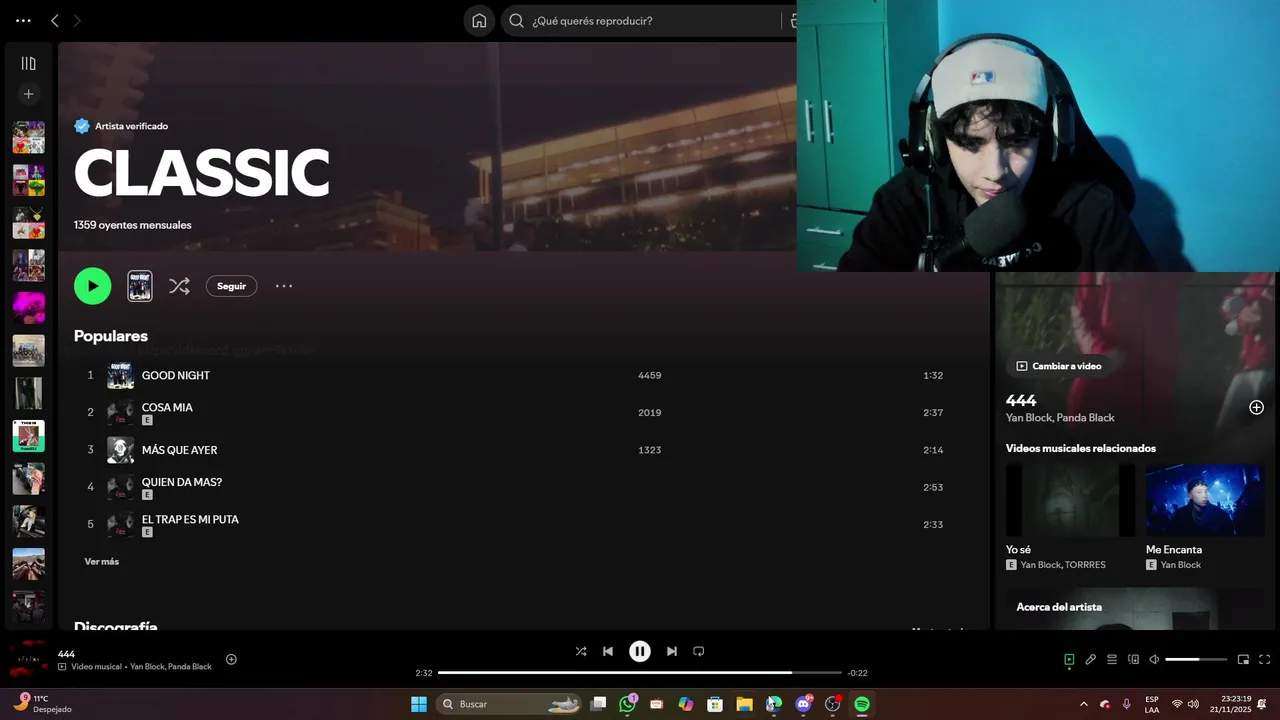Click the now playing 444 cover art
The image size is (1280, 720).
(x=28, y=659)
